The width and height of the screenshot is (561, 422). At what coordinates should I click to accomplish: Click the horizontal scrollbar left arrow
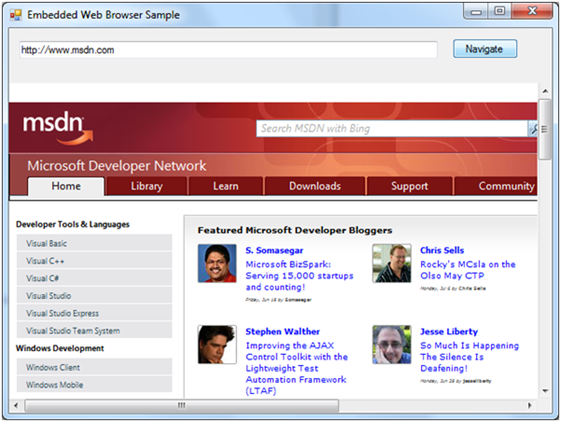(16, 406)
